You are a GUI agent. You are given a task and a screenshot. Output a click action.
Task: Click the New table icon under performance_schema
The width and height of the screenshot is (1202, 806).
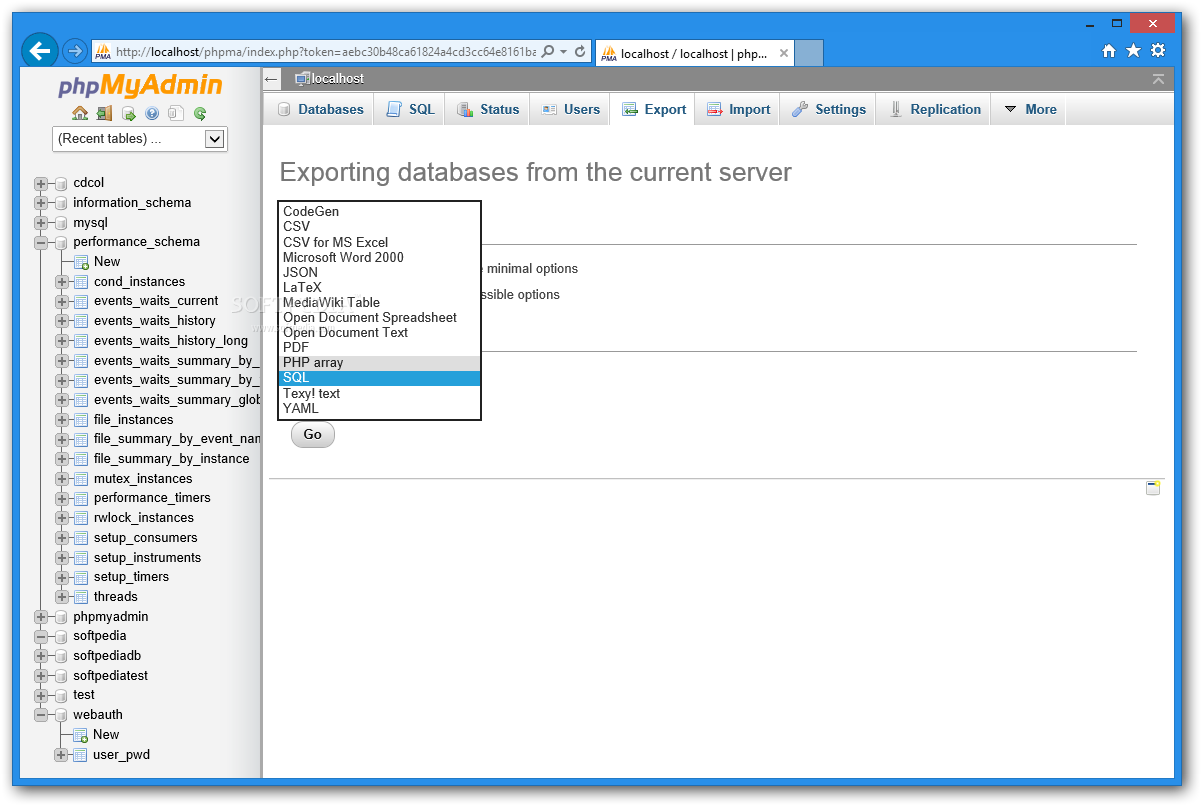81,262
